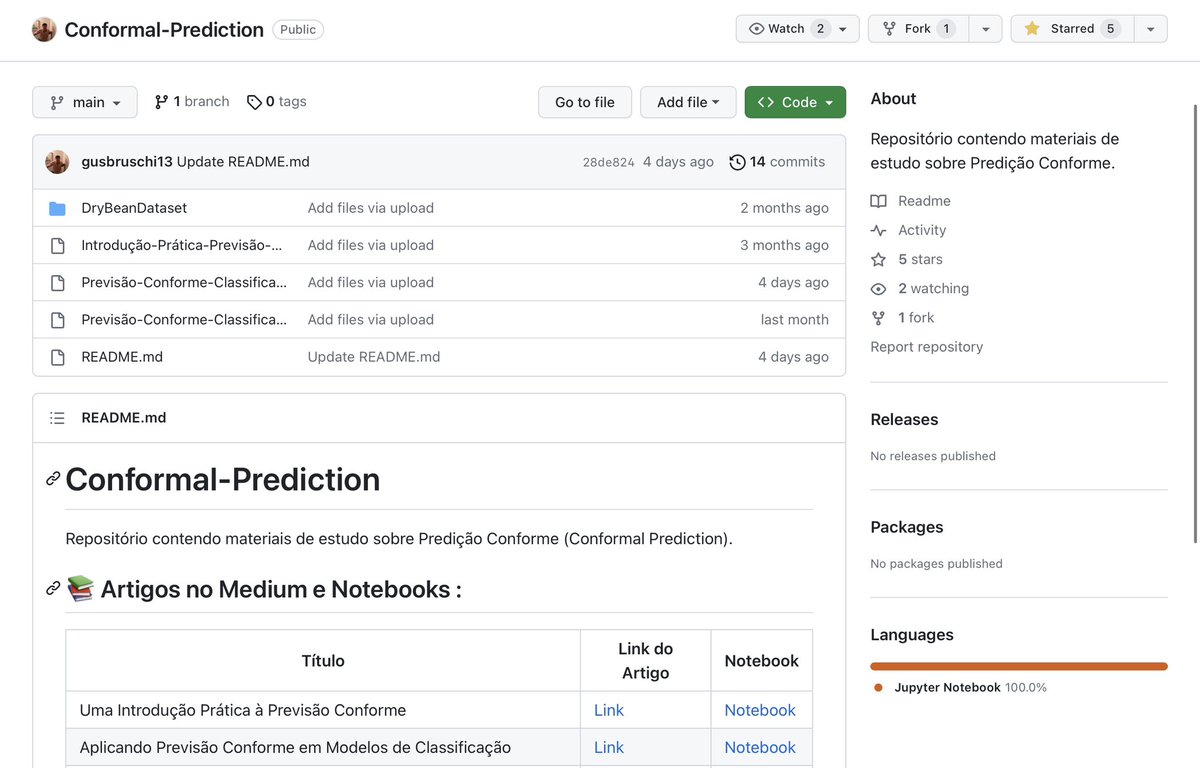1200x768 pixels.
Task: Click the Public visibility badge
Action: [x=298, y=30]
